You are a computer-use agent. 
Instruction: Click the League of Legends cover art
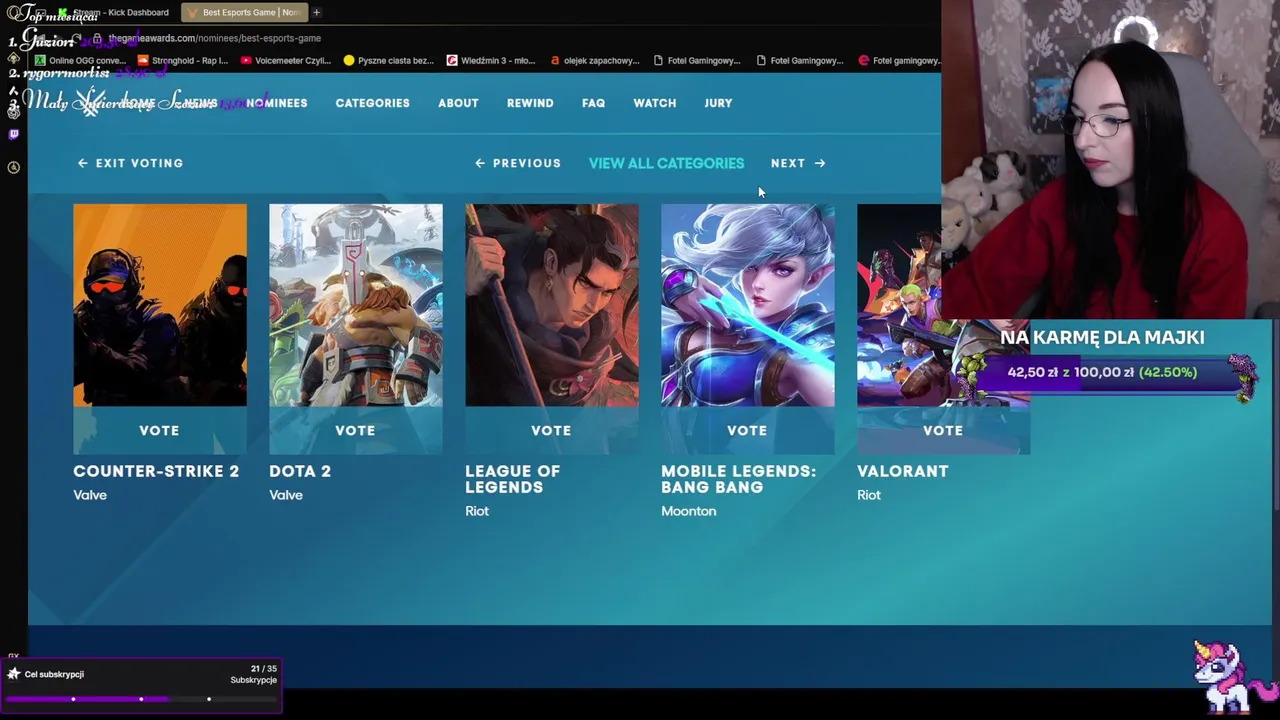(x=551, y=305)
